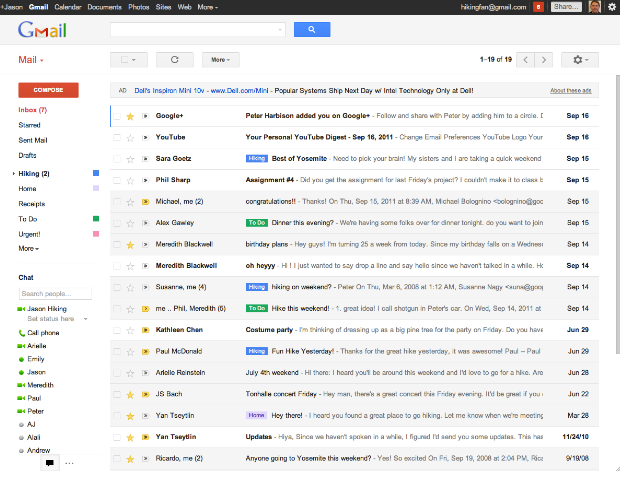The width and height of the screenshot is (620, 477).
Task: Open the Inbox (7) folder
Action: click(32, 110)
